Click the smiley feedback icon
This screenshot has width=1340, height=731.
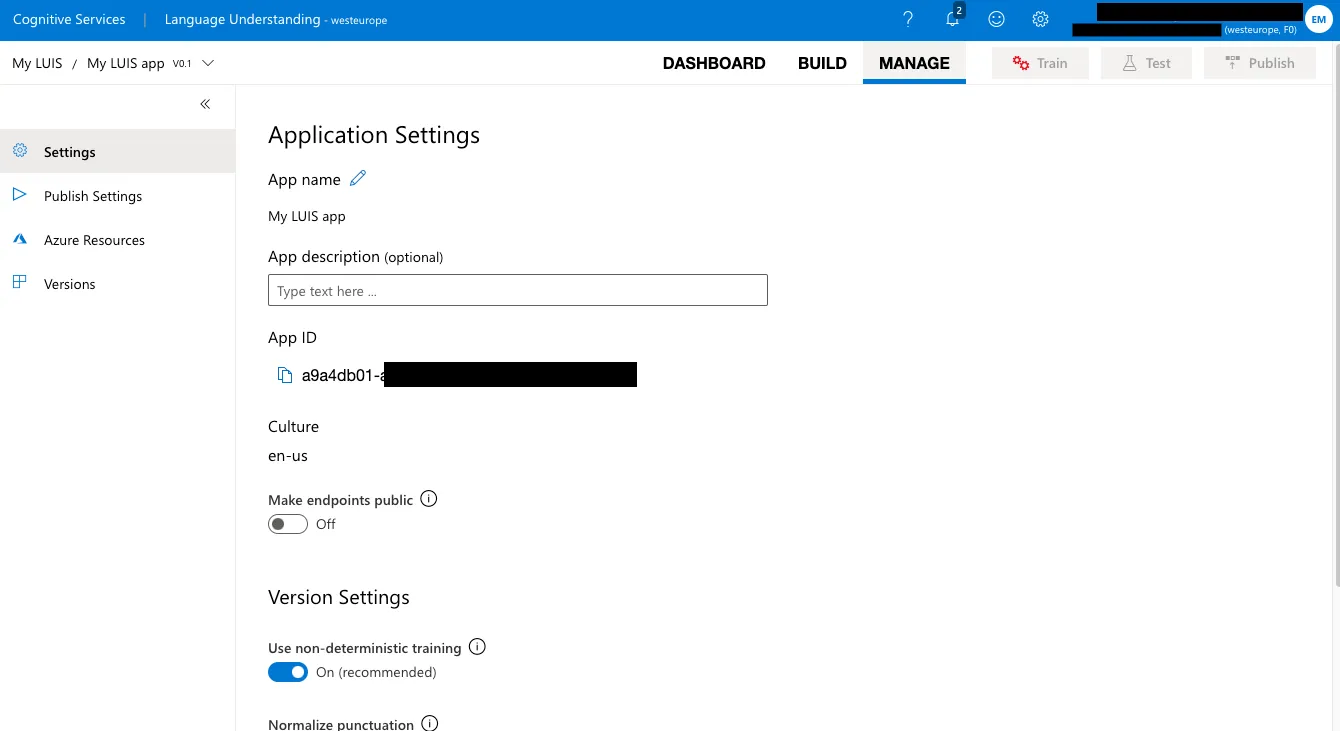pos(996,19)
